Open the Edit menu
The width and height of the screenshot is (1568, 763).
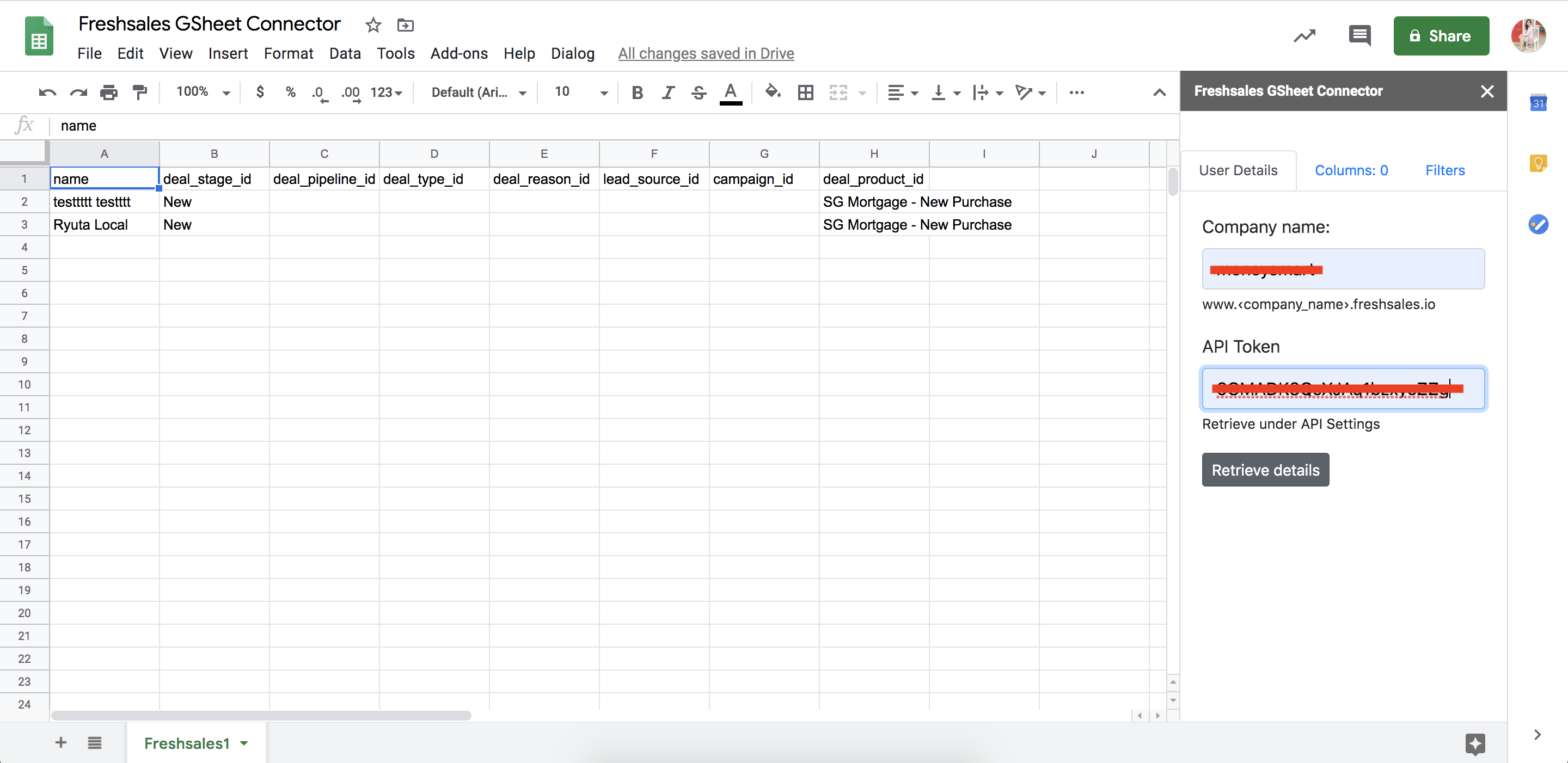tap(130, 53)
